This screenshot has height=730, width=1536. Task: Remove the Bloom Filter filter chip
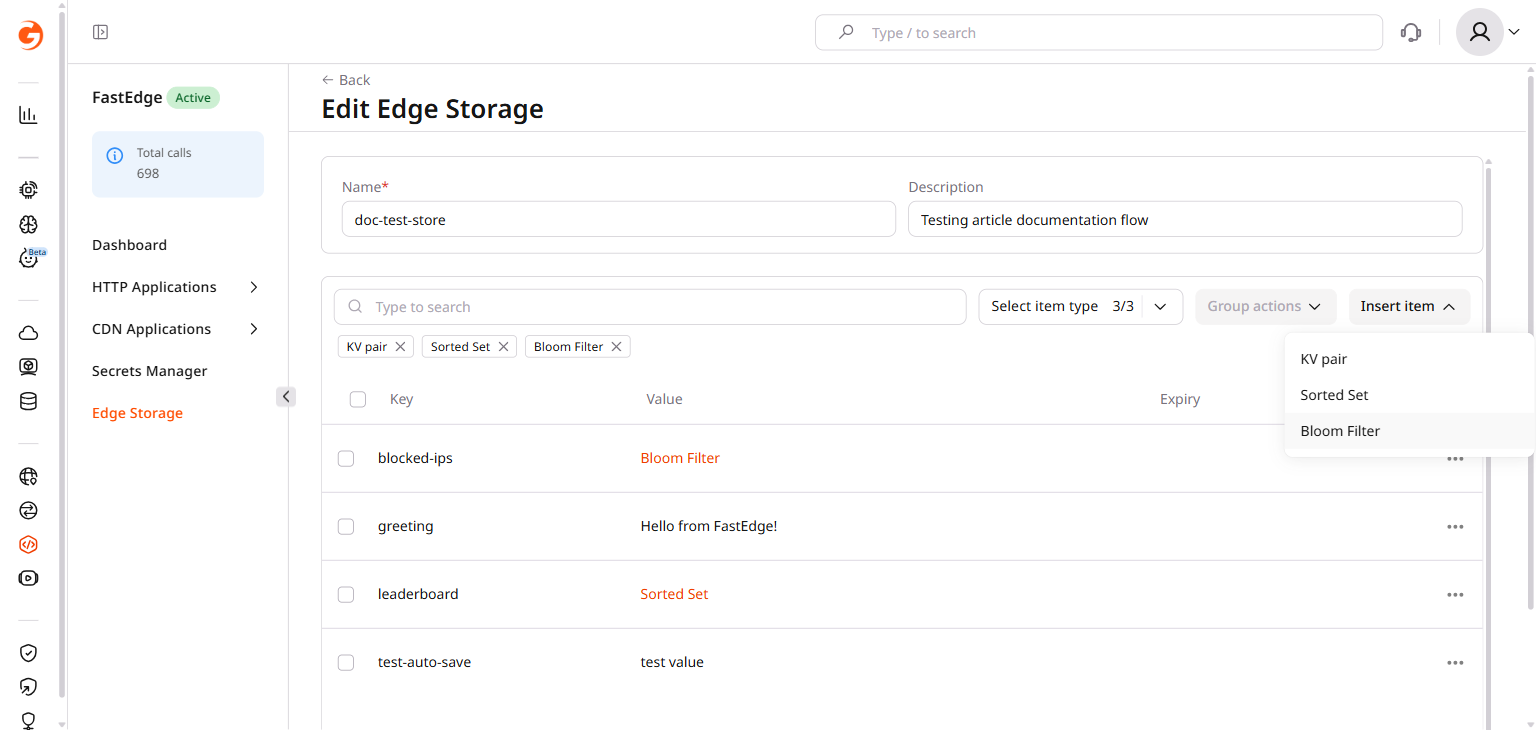(617, 346)
